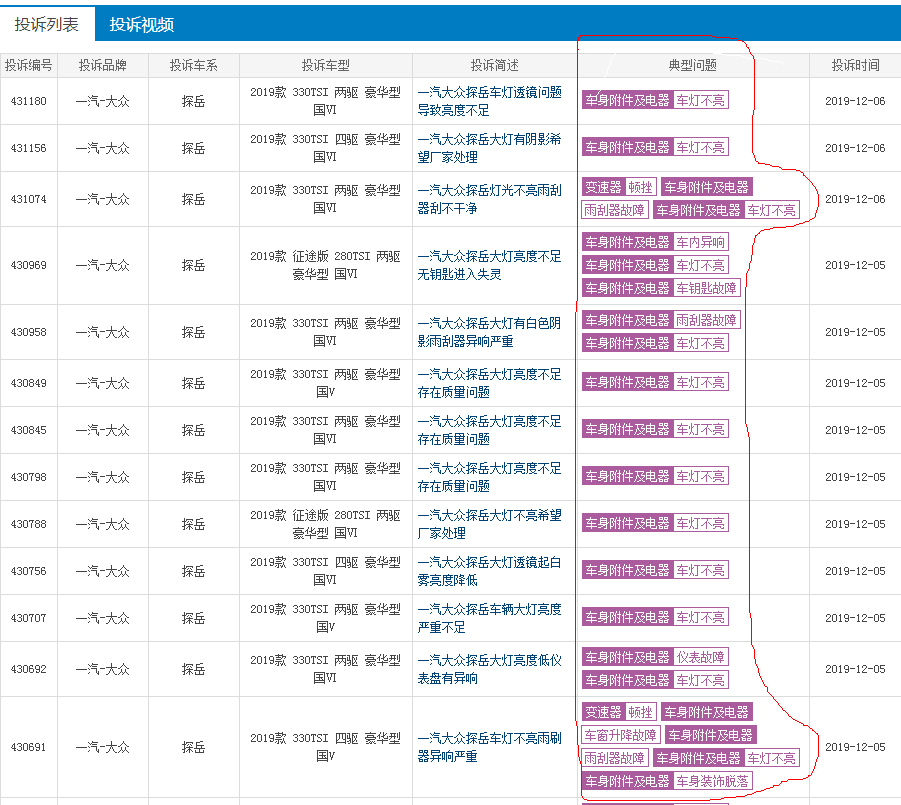Open complaint 一汽大众探岳车辆大灯亮度严重不足
901x805 pixels.
pyautogui.click(x=489, y=618)
